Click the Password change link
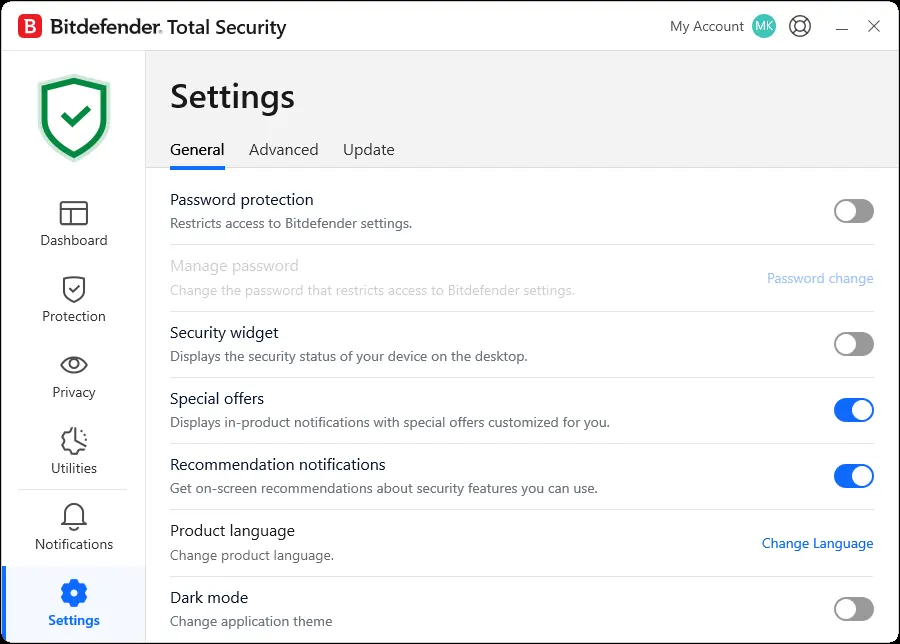 click(x=820, y=278)
